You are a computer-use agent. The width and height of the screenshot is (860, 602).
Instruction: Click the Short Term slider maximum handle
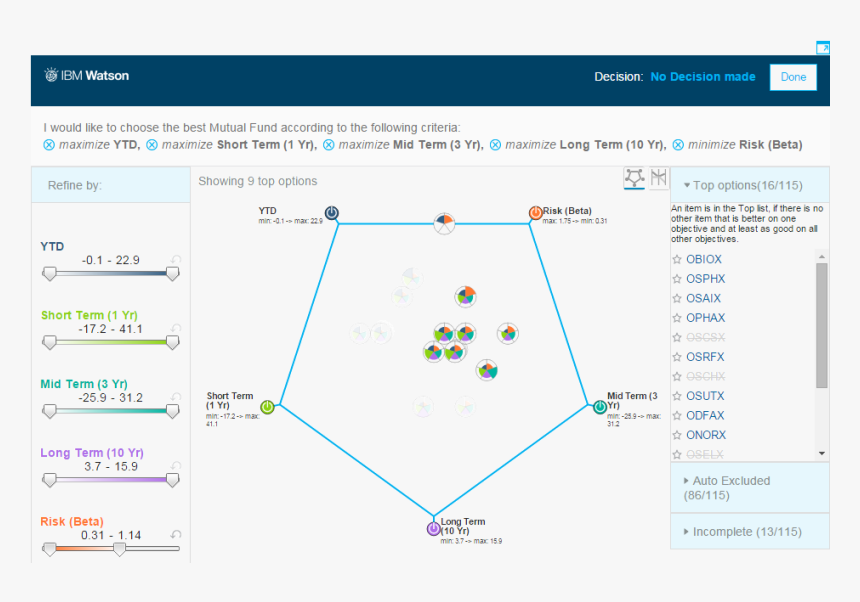click(x=172, y=343)
